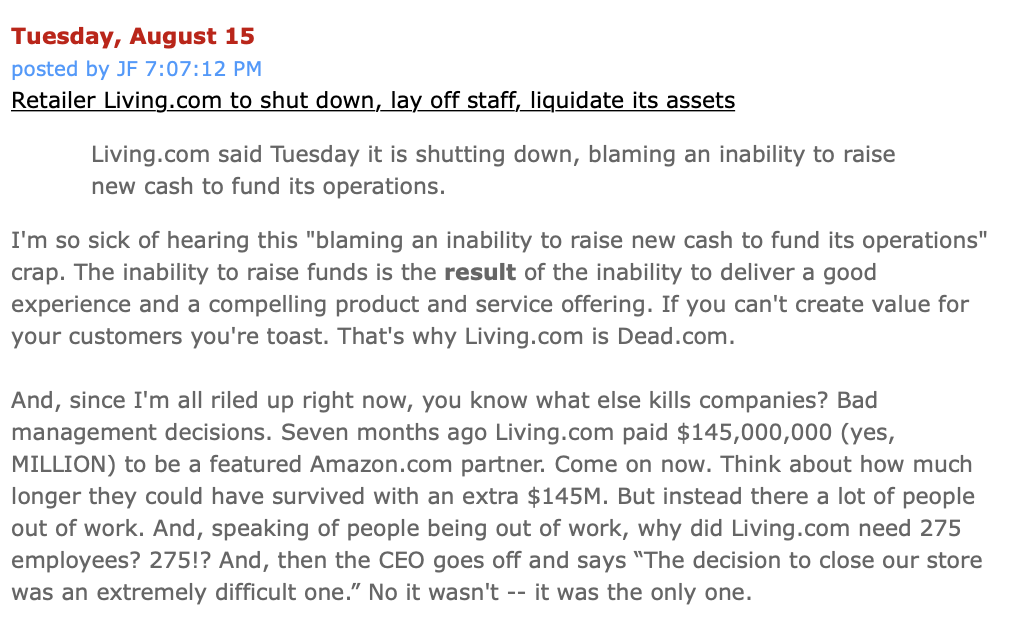
Task: Click the capitalized word MILLION
Action: [64, 464]
